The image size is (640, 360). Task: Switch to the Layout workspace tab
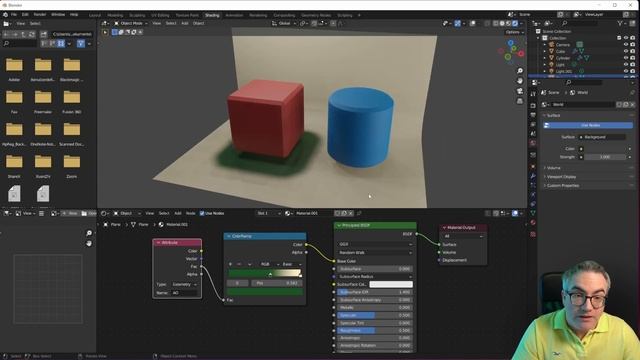click(95, 15)
